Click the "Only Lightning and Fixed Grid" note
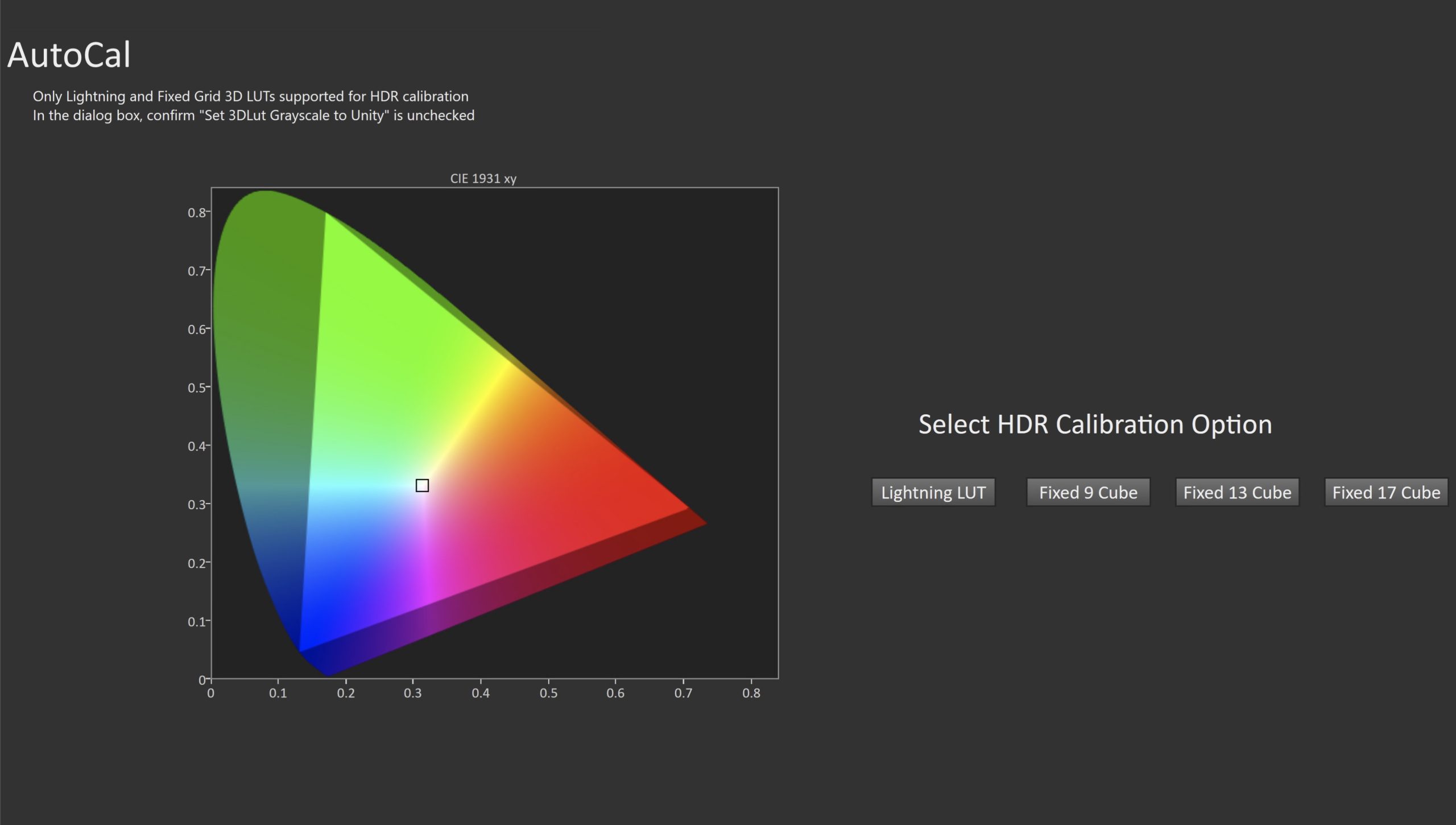 tap(251, 96)
